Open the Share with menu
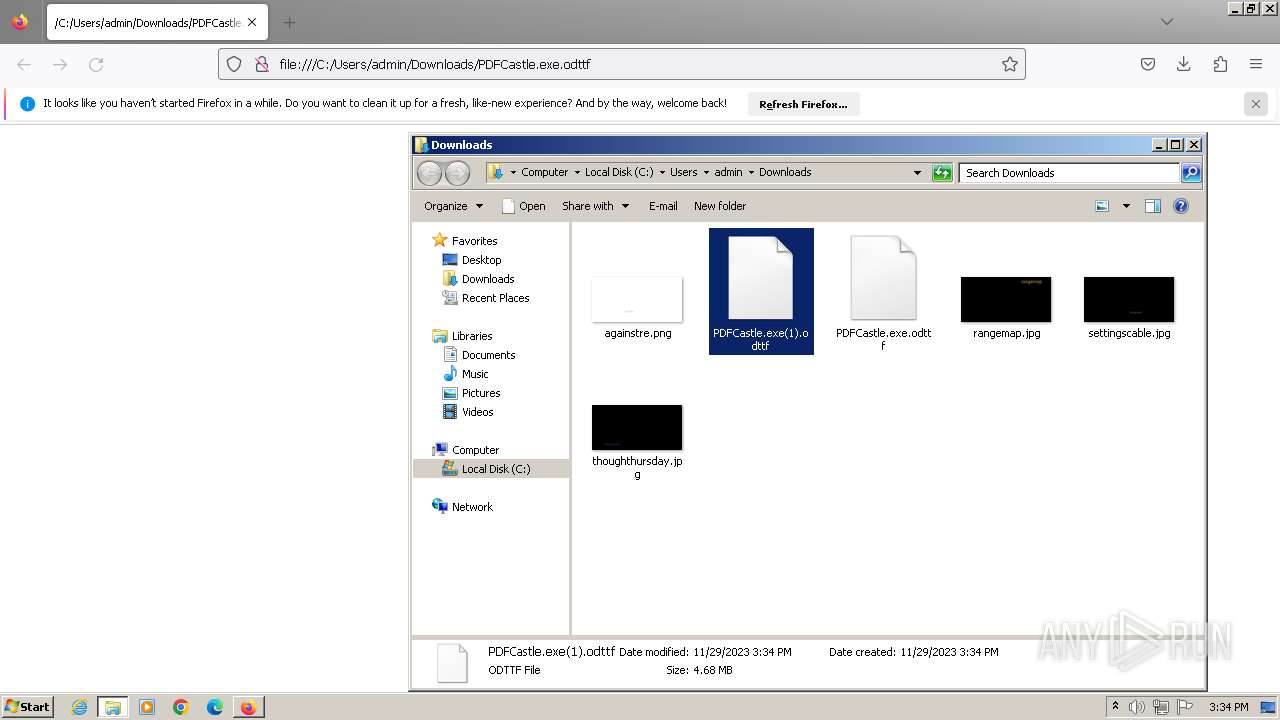1280x720 pixels. [595, 206]
